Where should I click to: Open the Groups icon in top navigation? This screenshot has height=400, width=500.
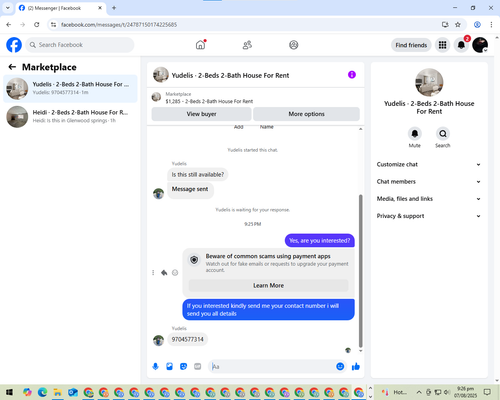pyautogui.click(x=294, y=45)
